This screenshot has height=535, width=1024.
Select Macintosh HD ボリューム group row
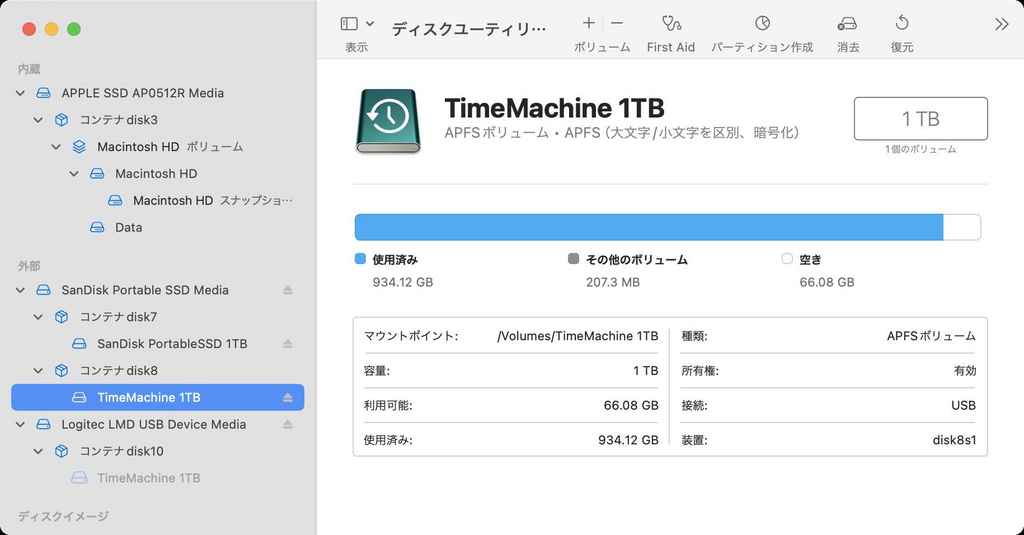point(157,146)
